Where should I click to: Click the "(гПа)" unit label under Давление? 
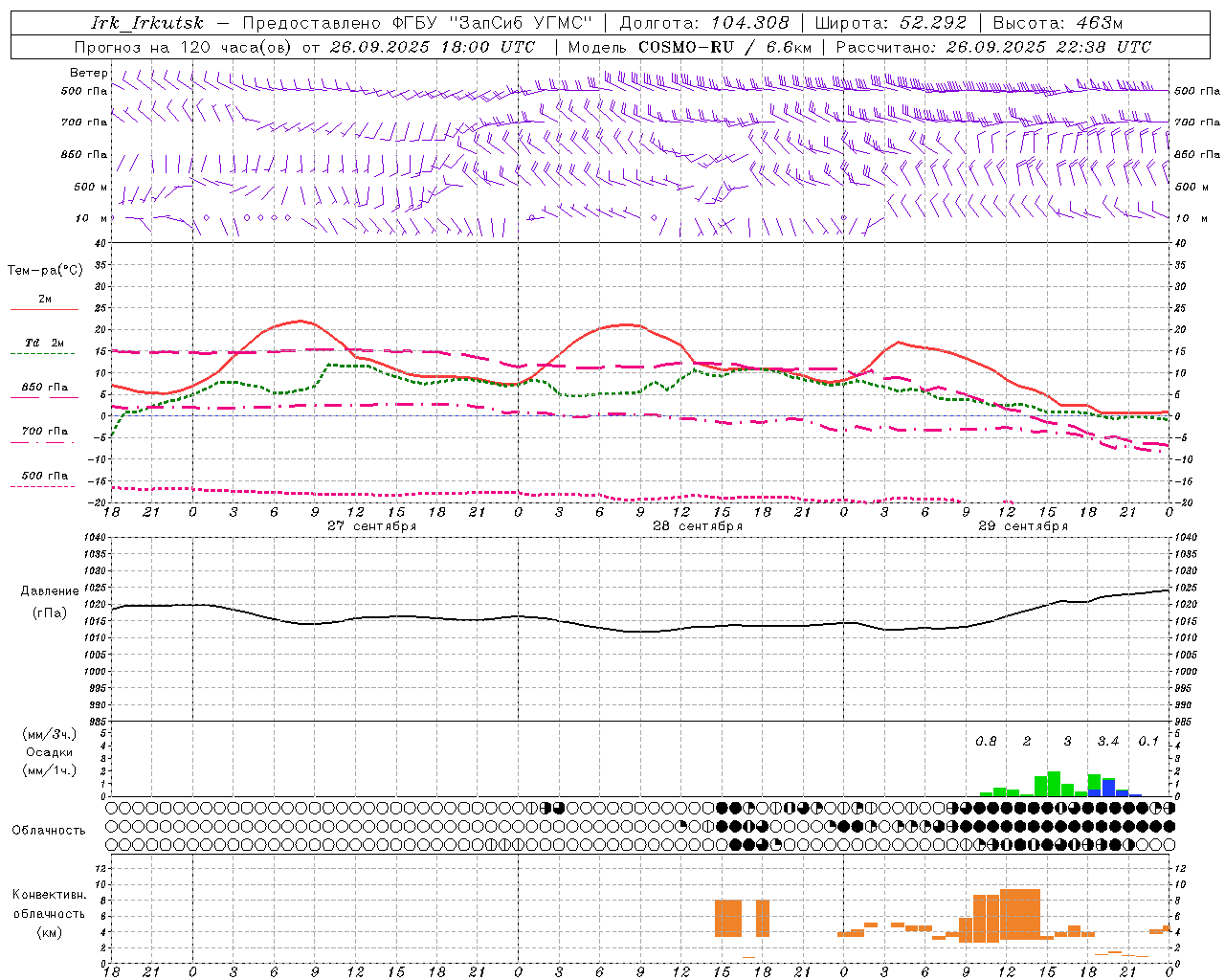click(x=50, y=613)
